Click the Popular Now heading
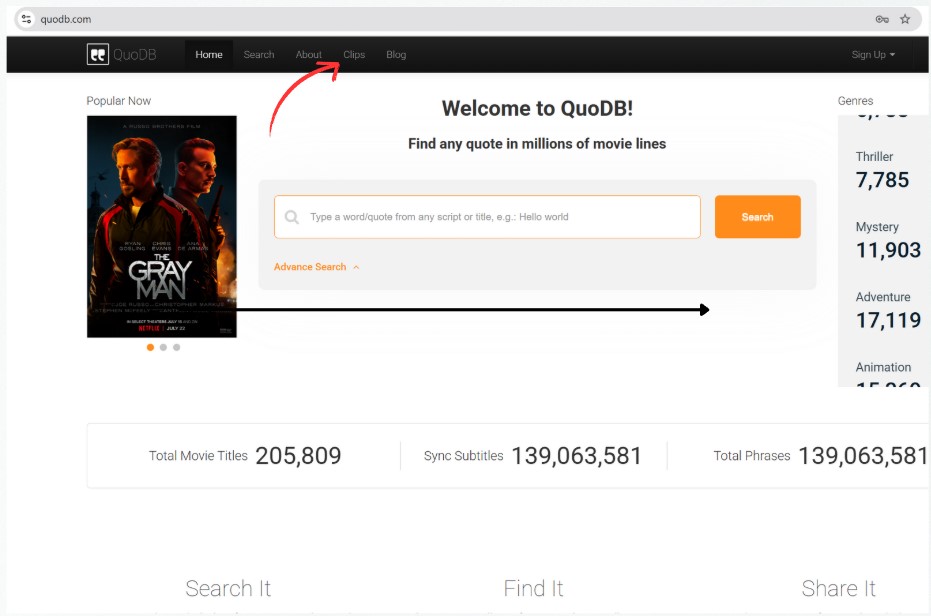The width and height of the screenshot is (931, 616). point(119,100)
